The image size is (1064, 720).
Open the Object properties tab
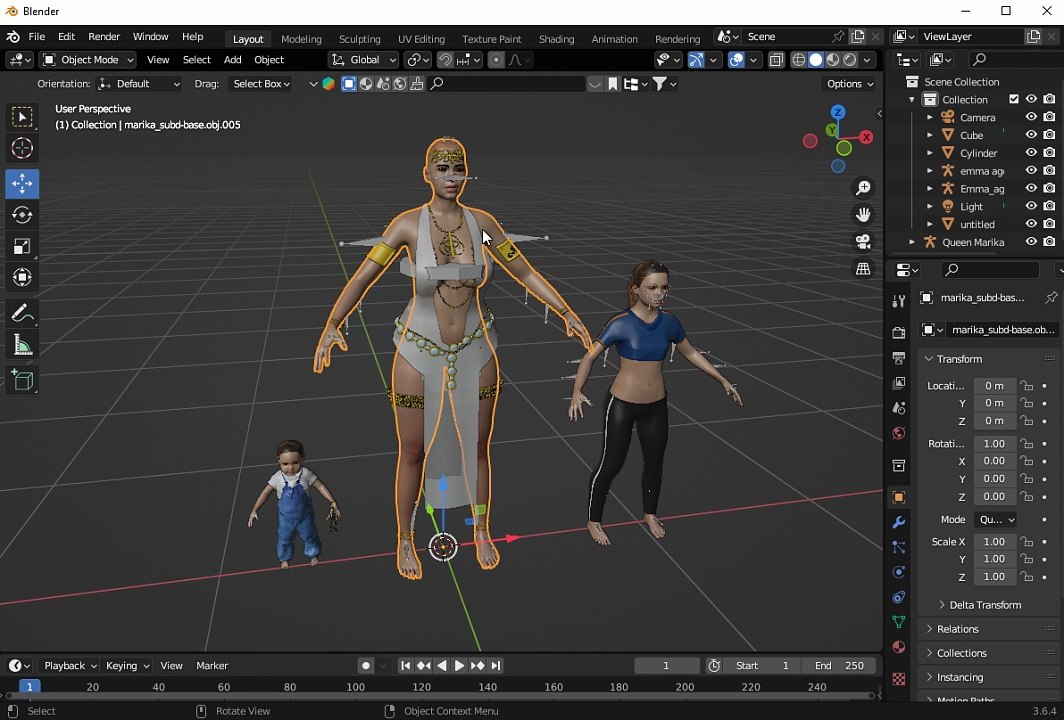899,497
